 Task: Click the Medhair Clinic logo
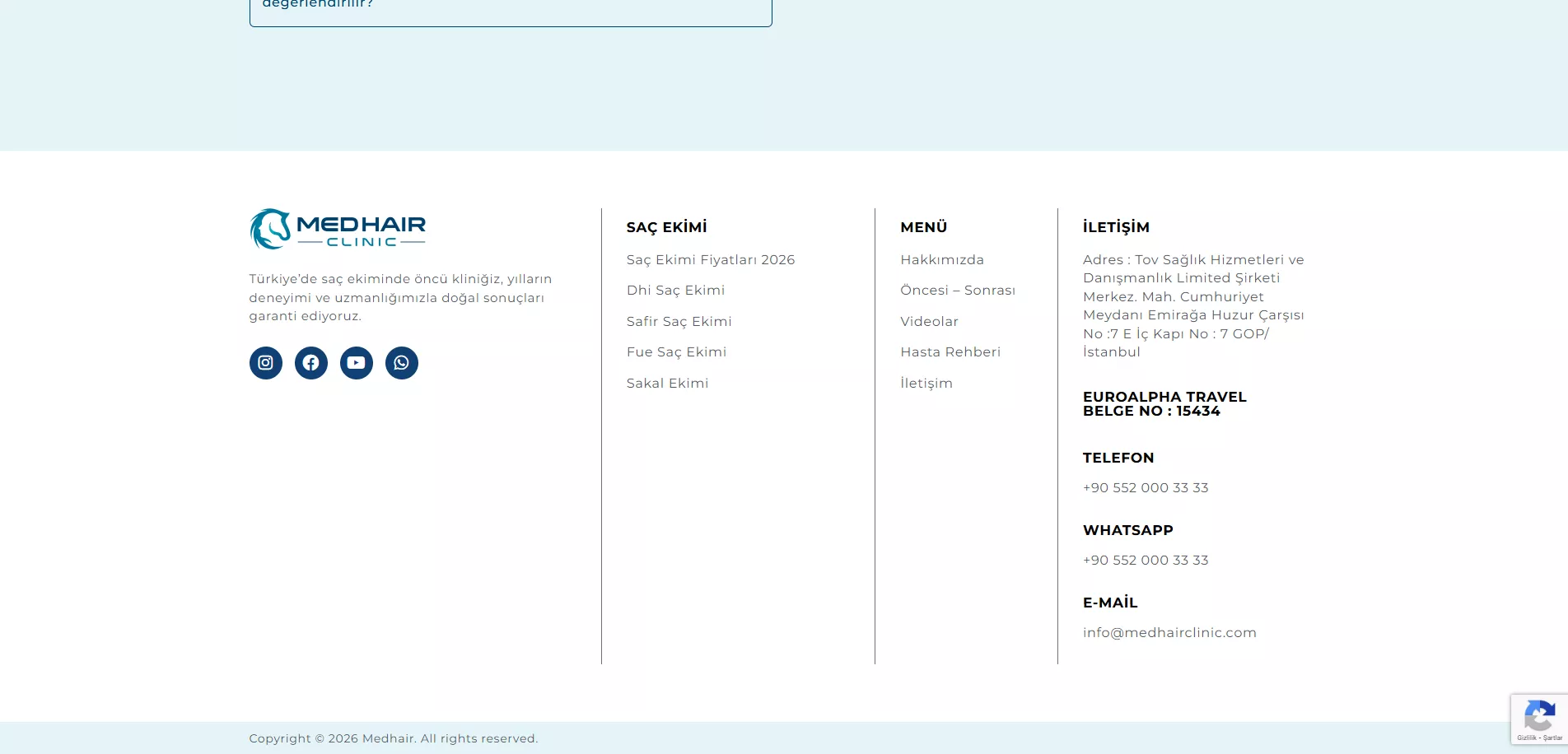tap(338, 229)
